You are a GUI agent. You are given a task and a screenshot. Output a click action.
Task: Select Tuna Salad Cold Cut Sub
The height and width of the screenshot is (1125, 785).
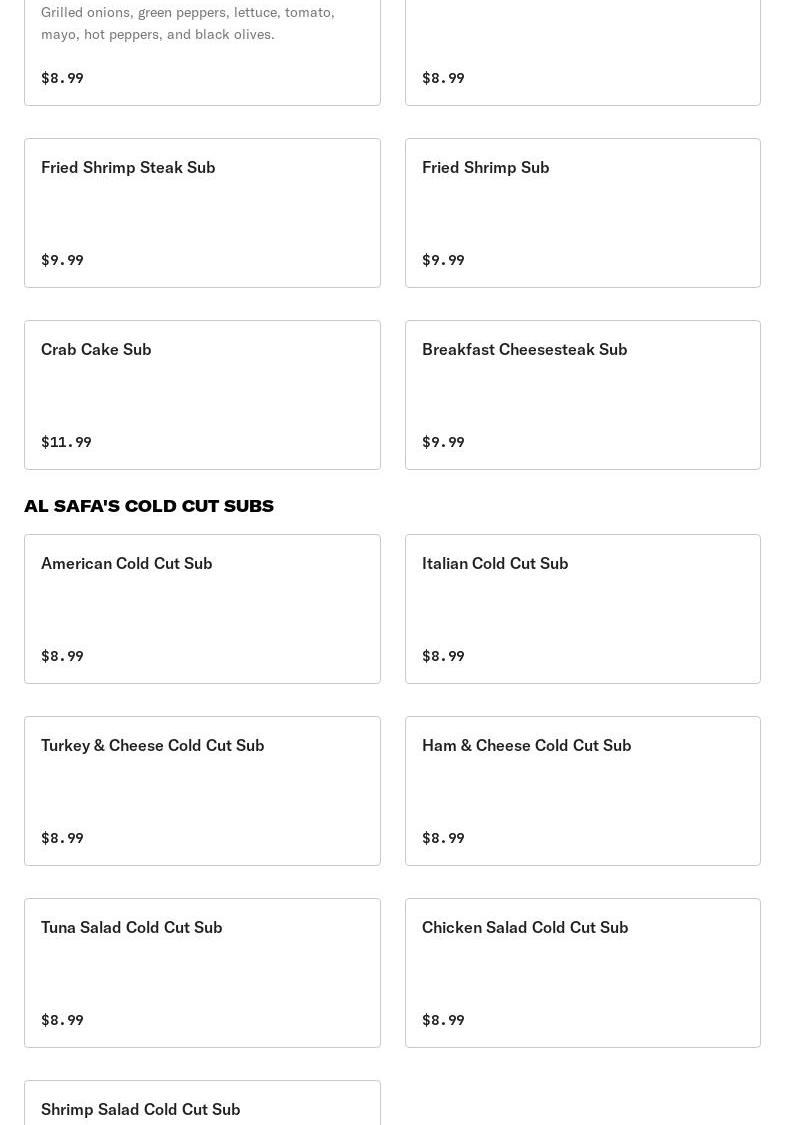[202, 972]
